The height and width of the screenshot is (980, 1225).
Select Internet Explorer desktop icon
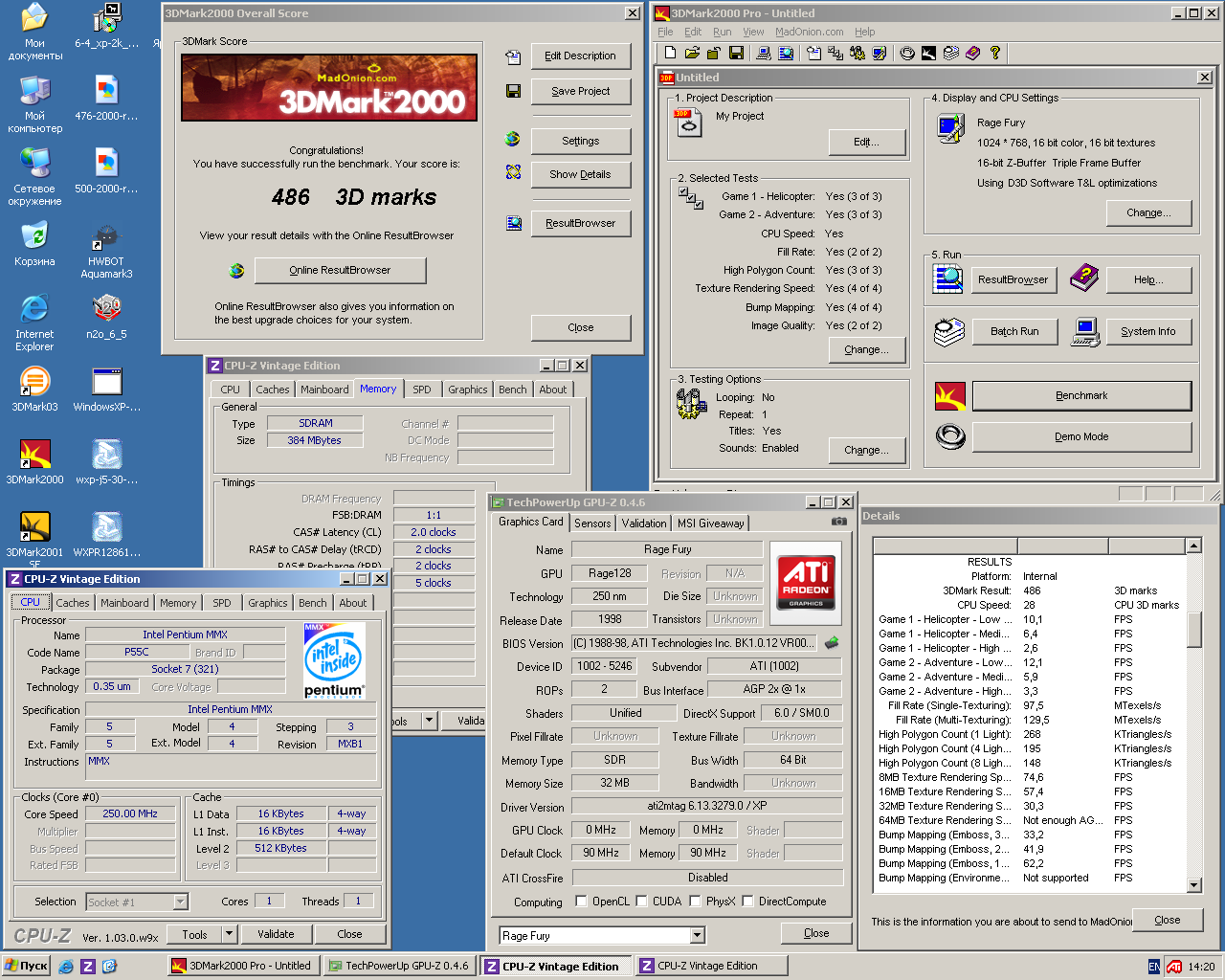[x=34, y=323]
